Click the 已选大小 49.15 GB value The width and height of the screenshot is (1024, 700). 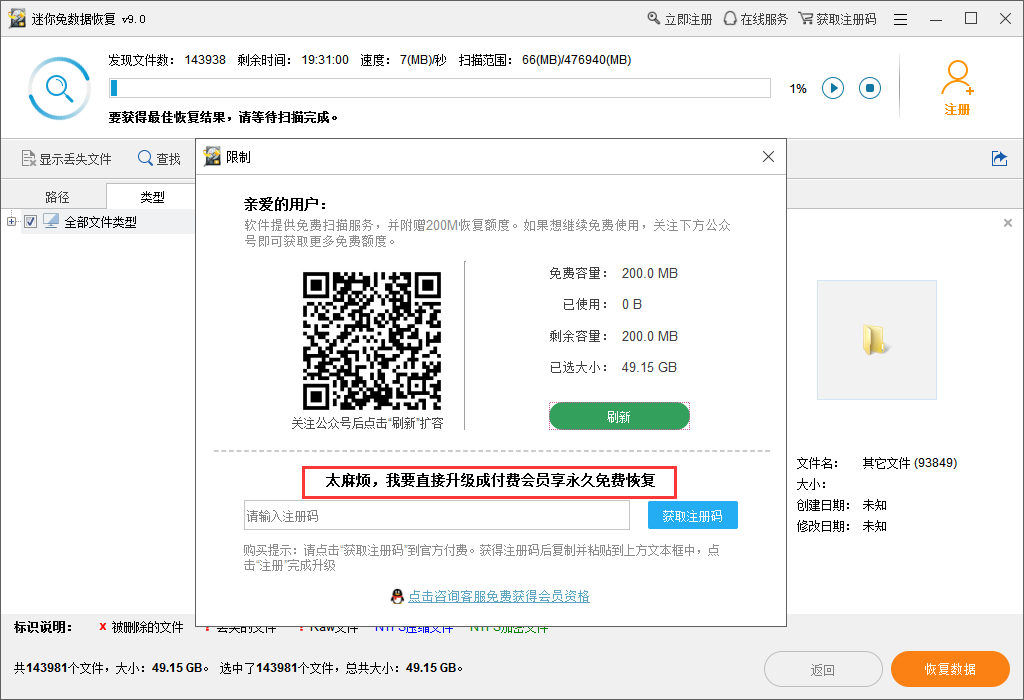point(649,368)
